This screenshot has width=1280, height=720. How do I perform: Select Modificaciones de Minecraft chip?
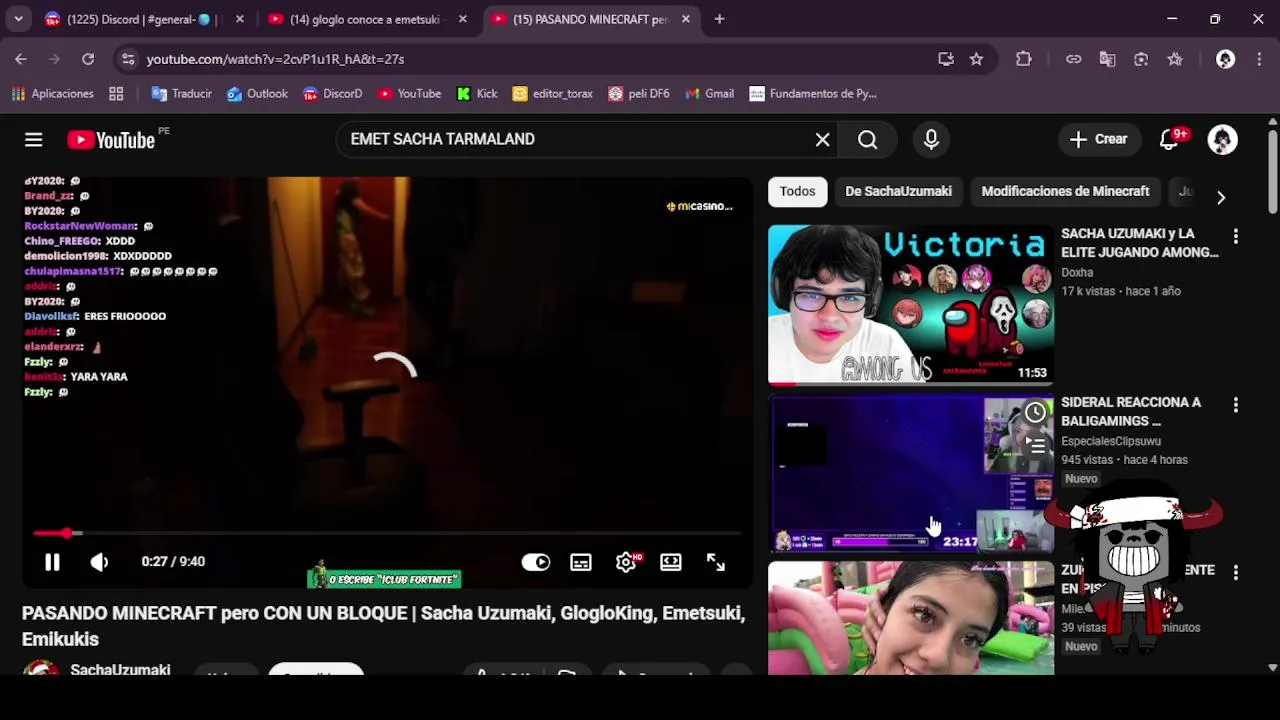click(x=1065, y=191)
